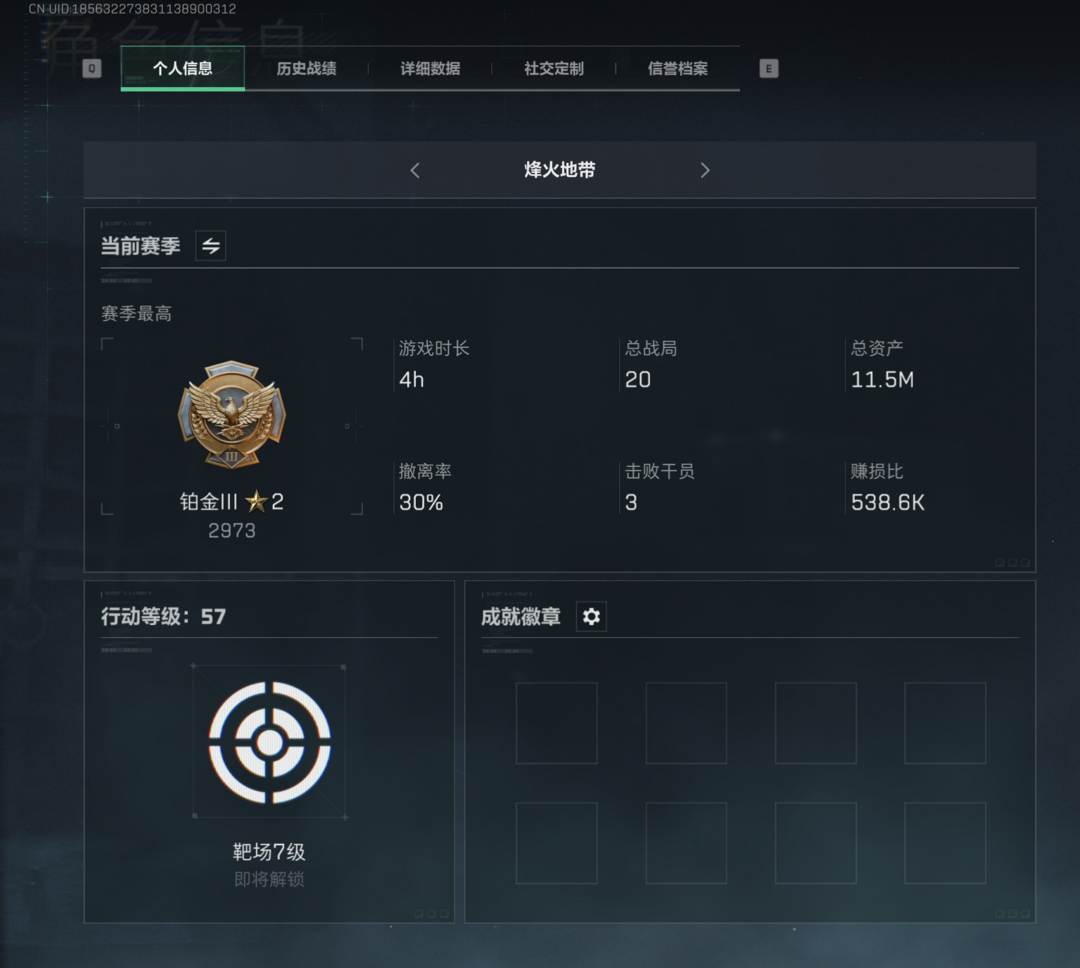Click the 总资产 11.5M stat

pyautogui.click(x=882, y=365)
